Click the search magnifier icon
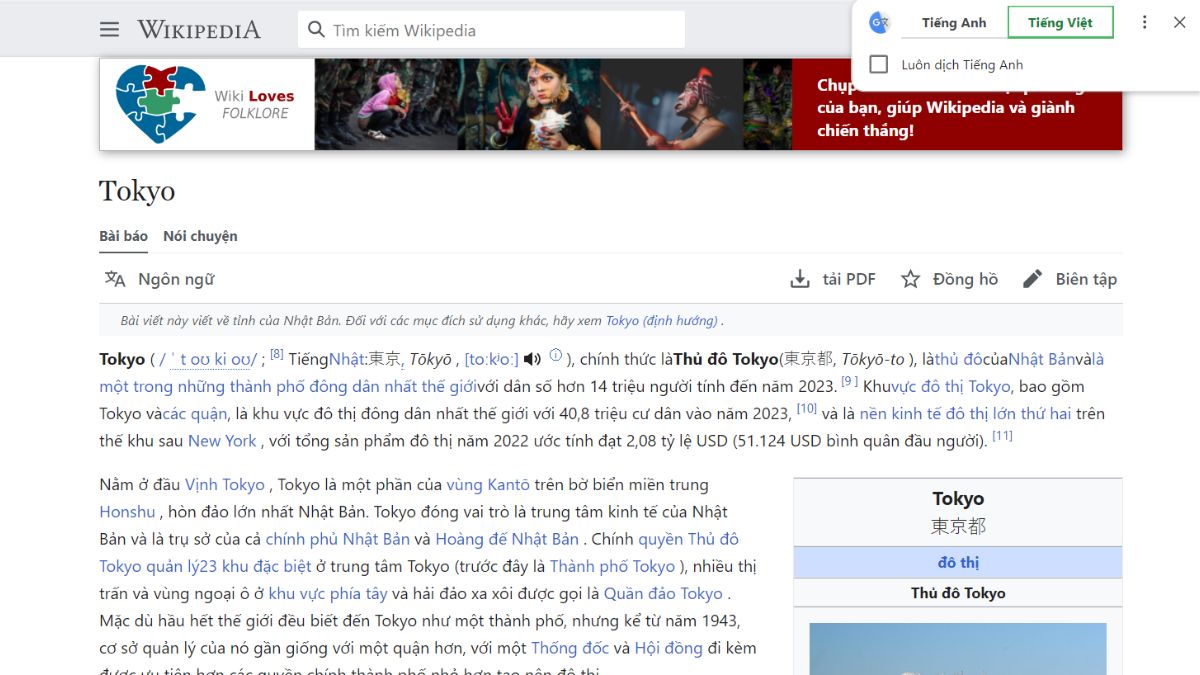This screenshot has height=675, width=1200. (x=317, y=30)
